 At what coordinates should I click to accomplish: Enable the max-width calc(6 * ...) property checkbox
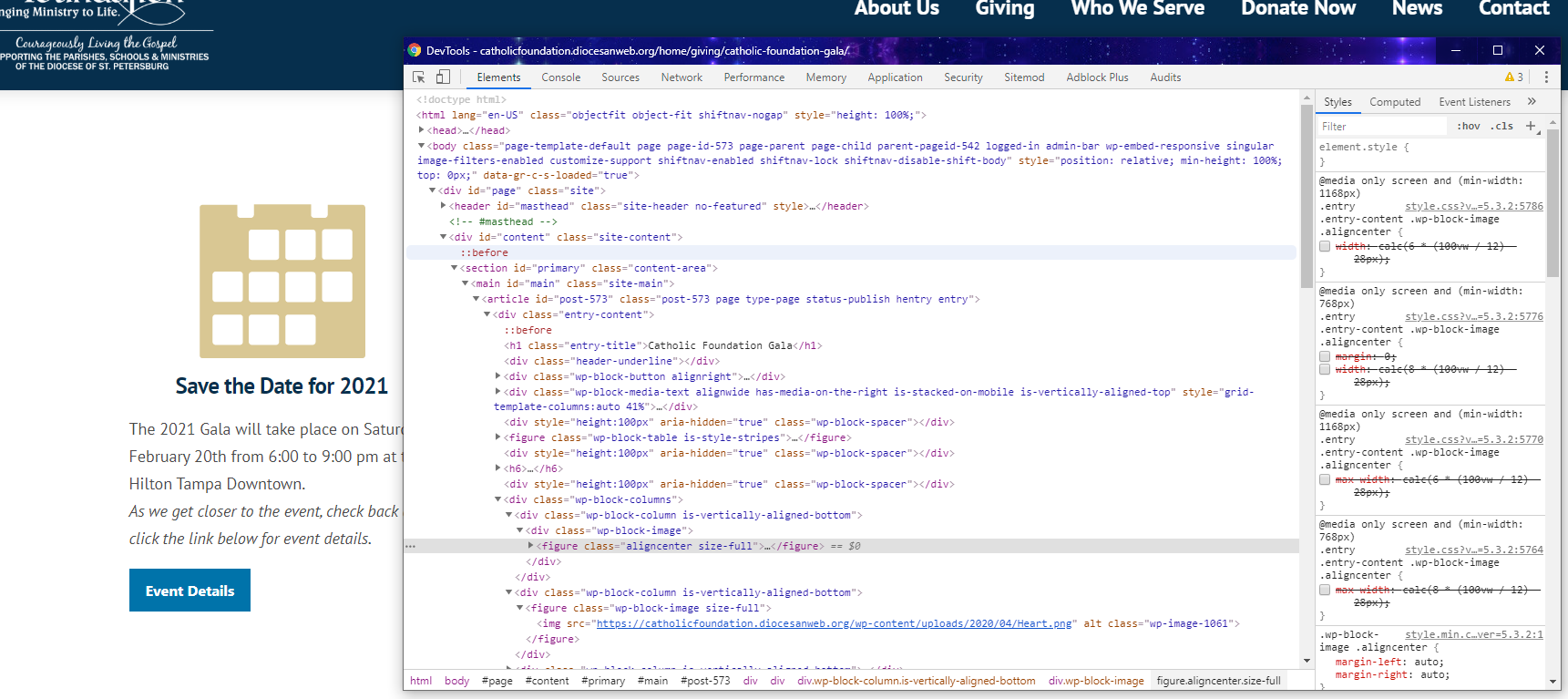[x=1325, y=479]
